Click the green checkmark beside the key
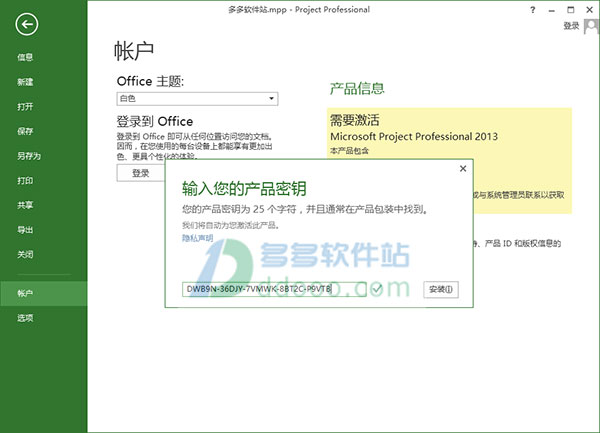Viewport: 600px width, 433px height. [x=377, y=289]
